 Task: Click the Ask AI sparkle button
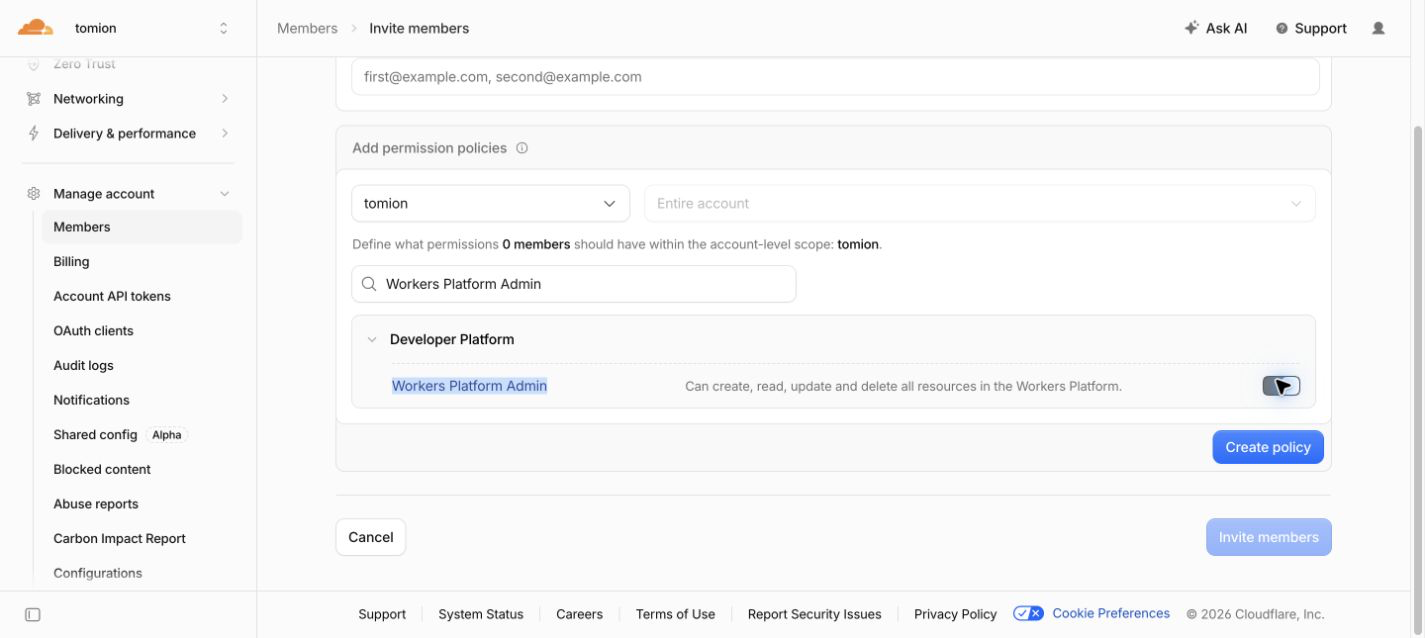(1215, 28)
